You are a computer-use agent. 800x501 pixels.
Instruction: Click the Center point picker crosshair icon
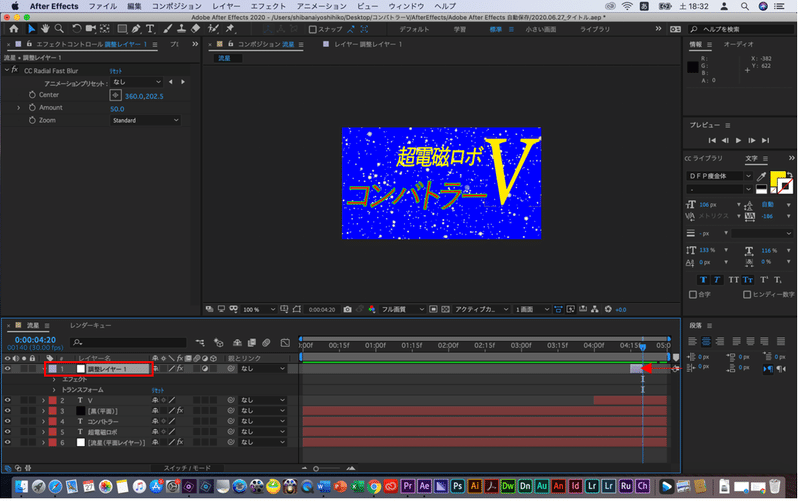[115, 95]
